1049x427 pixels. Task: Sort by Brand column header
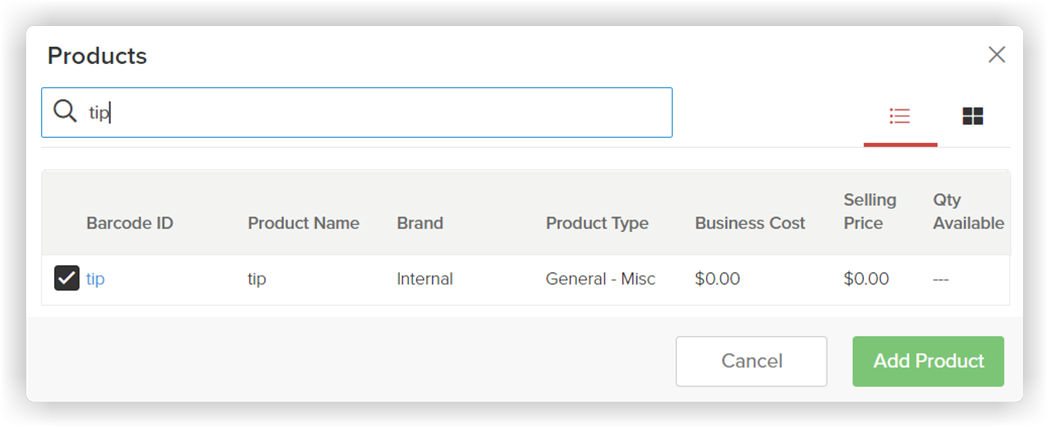[x=420, y=224]
